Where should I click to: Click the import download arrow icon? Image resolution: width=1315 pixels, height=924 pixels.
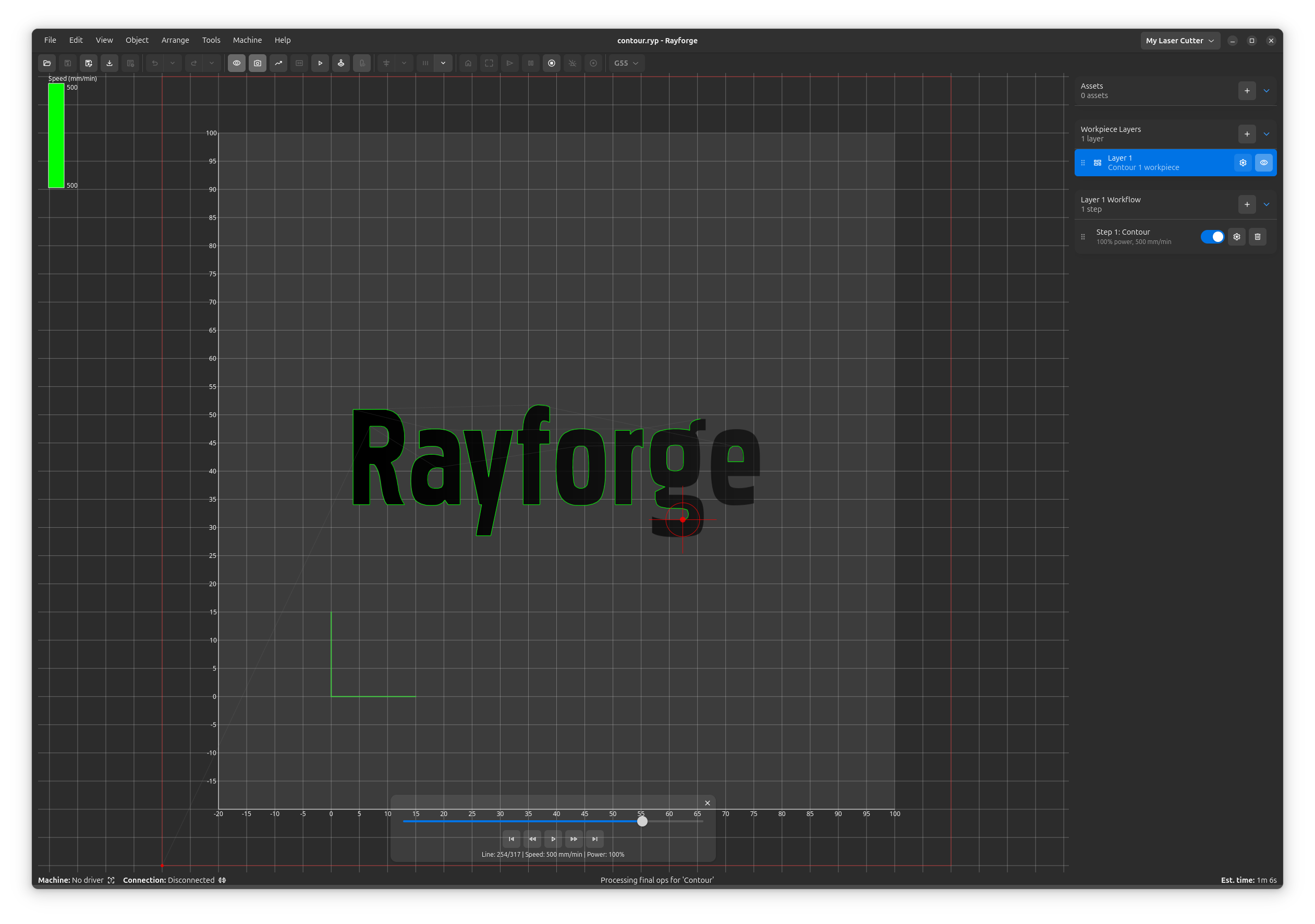pos(109,63)
